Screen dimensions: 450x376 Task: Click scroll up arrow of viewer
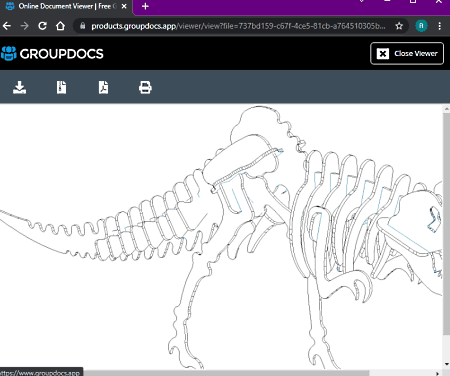click(447, 109)
